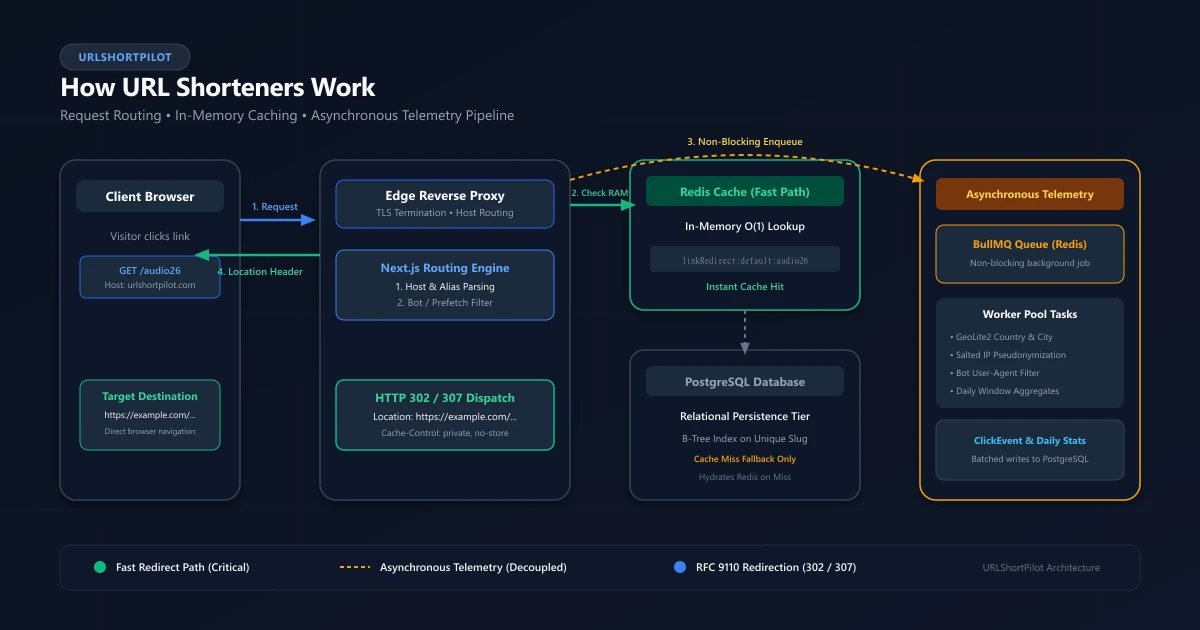Click the "2. Check RAM" arrow label
1200x630 pixels.
tap(599, 192)
